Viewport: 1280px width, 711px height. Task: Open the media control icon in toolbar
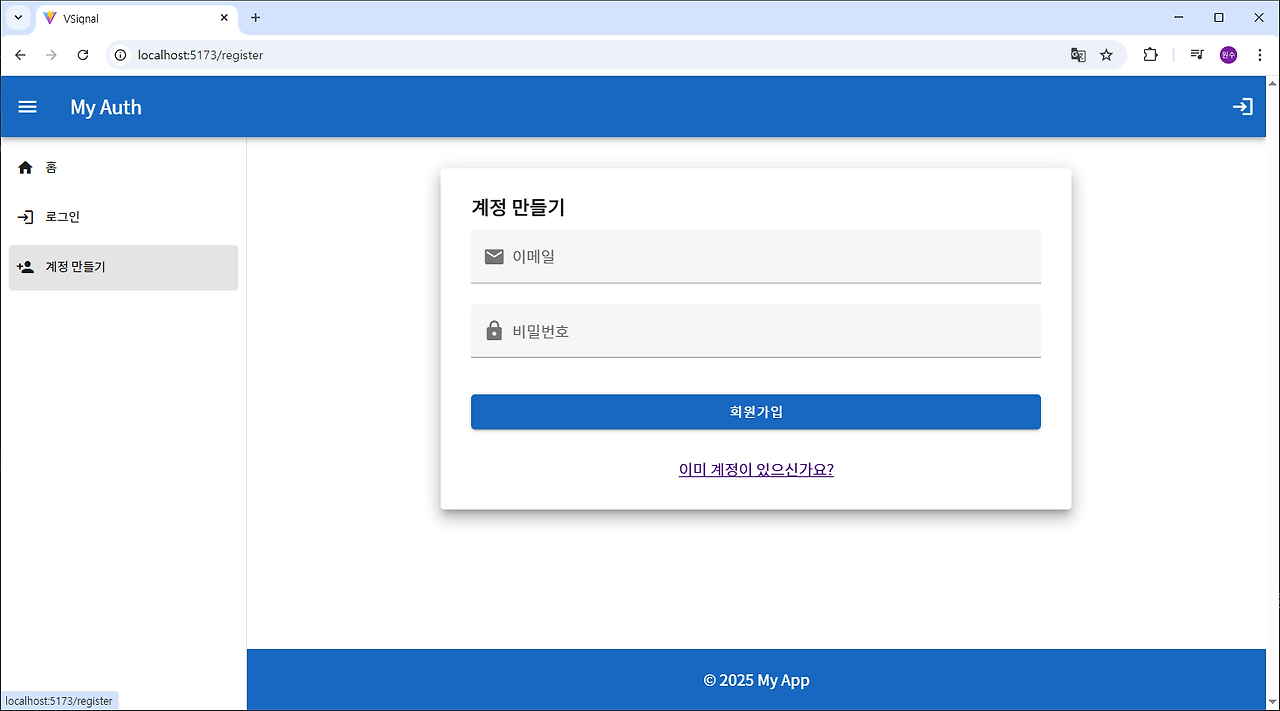[1196, 55]
